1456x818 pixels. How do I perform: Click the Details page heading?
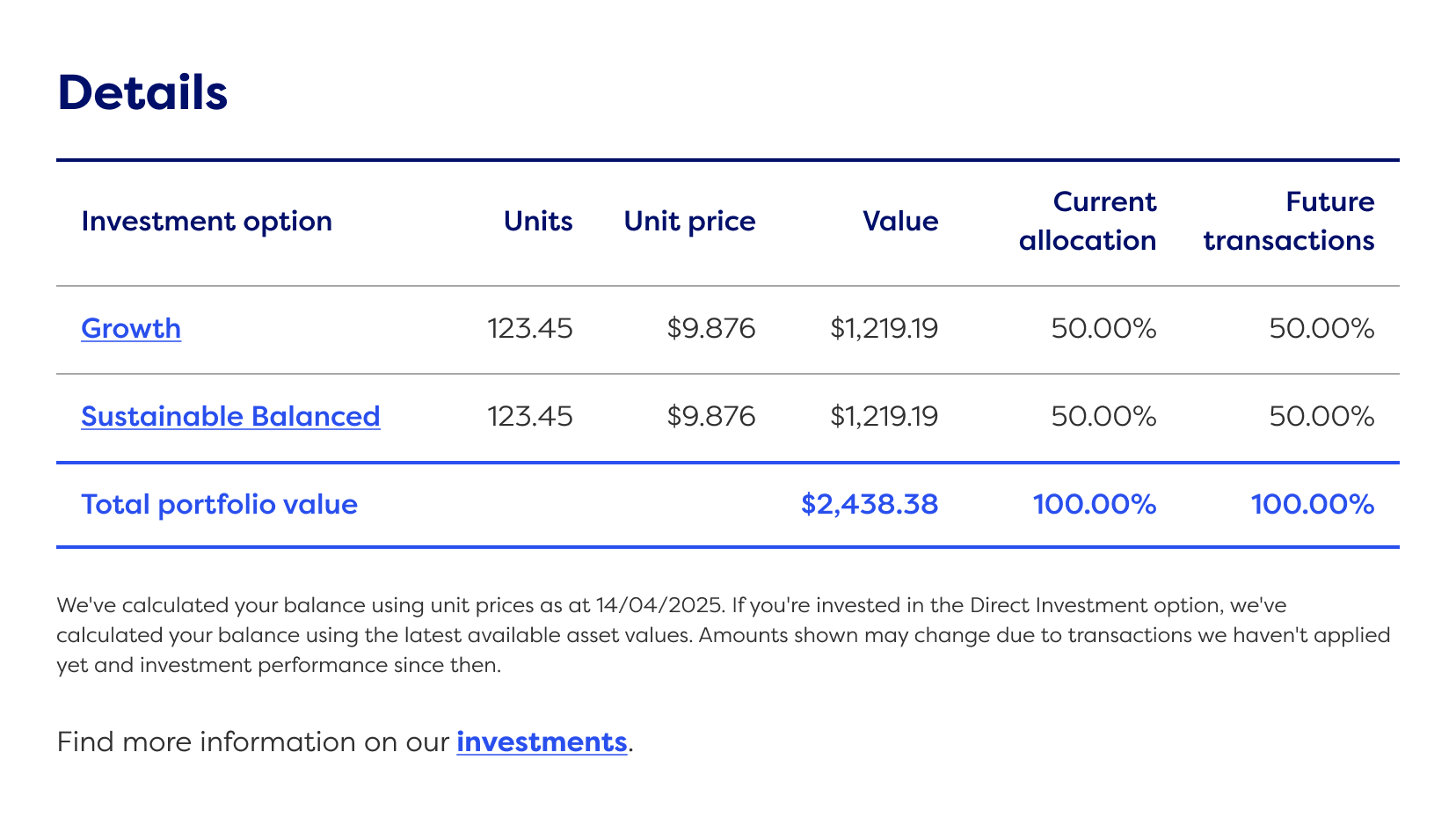click(142, 92)
